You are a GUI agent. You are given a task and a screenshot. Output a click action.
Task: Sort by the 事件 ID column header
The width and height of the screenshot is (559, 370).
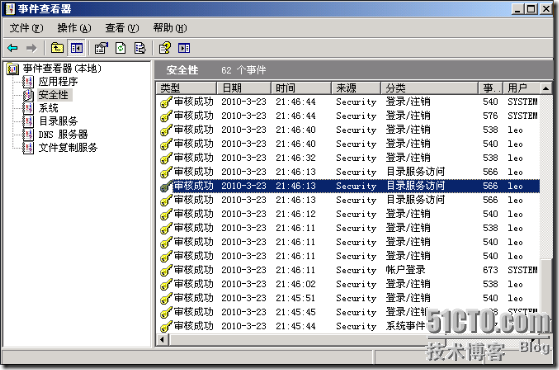pyautogui.click(x=491, y=88)
